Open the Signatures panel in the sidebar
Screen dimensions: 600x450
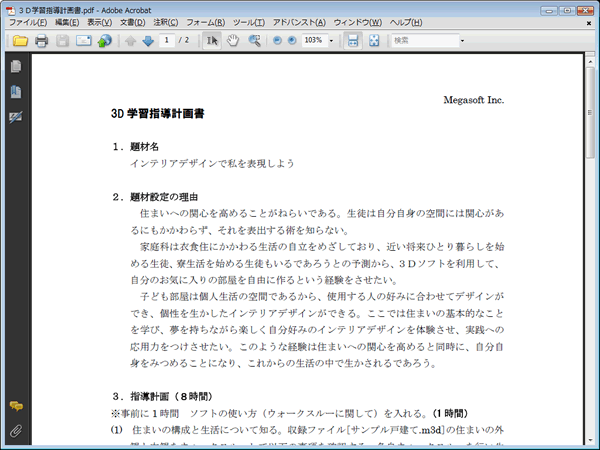point(15,117)
